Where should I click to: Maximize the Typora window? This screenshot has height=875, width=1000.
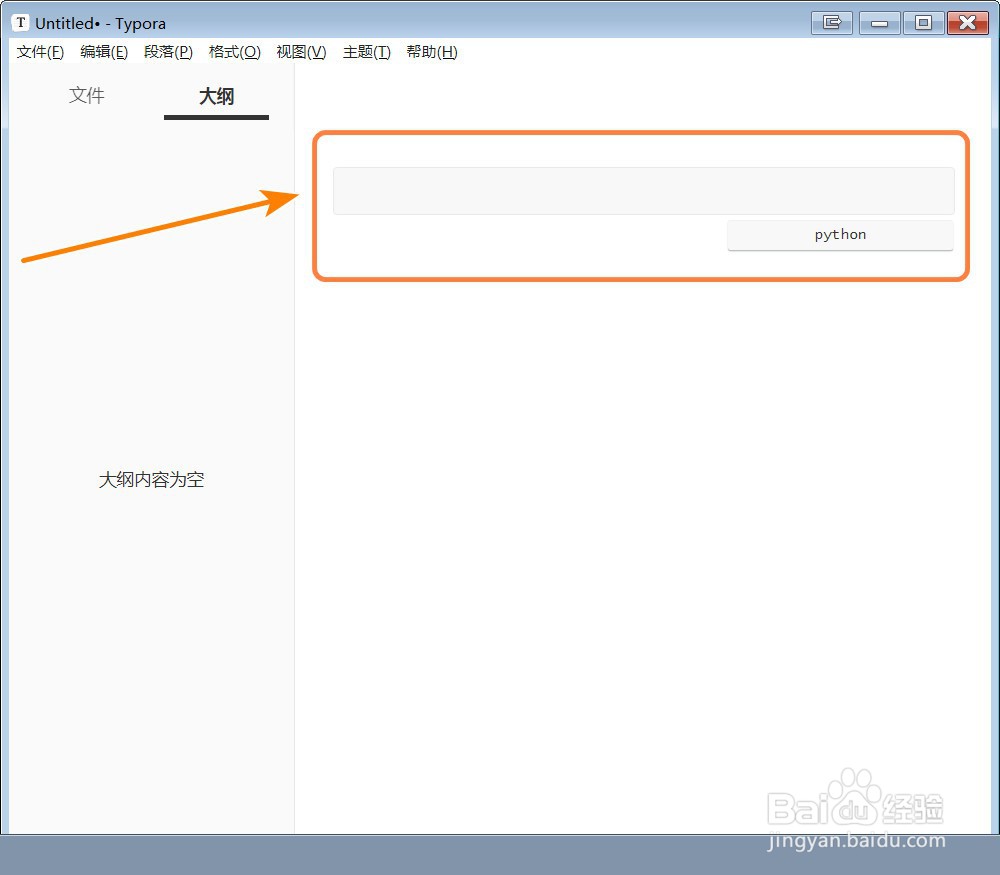click(x=923, y=23)
